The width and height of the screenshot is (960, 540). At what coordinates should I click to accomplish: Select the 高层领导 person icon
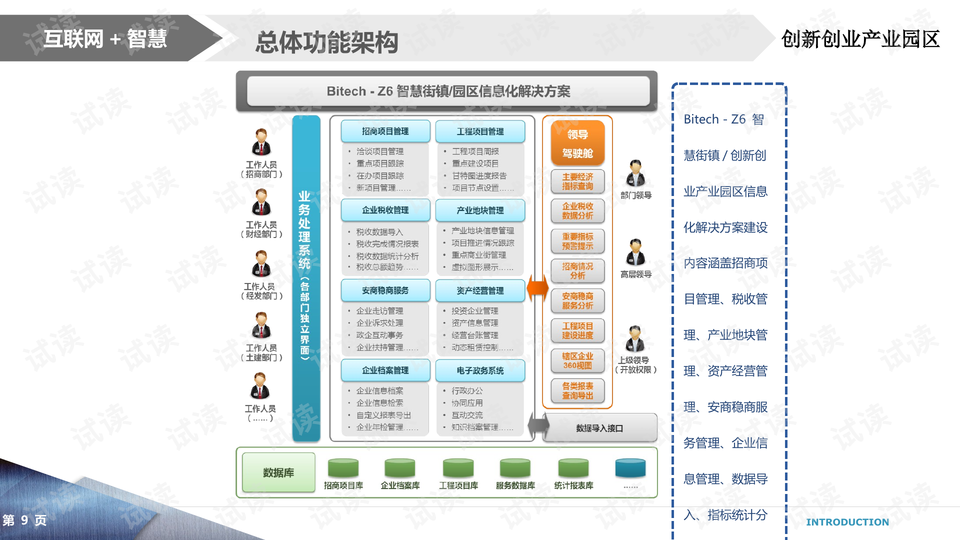[x=636, y=252]
